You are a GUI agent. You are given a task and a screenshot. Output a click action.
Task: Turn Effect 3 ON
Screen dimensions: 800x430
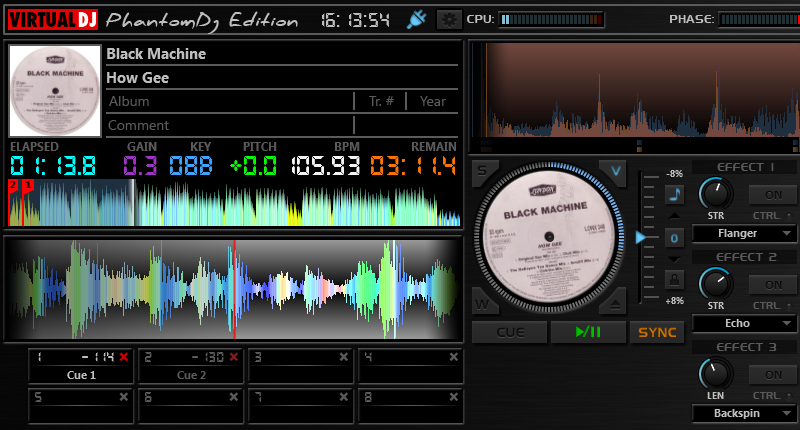[773, 375]
